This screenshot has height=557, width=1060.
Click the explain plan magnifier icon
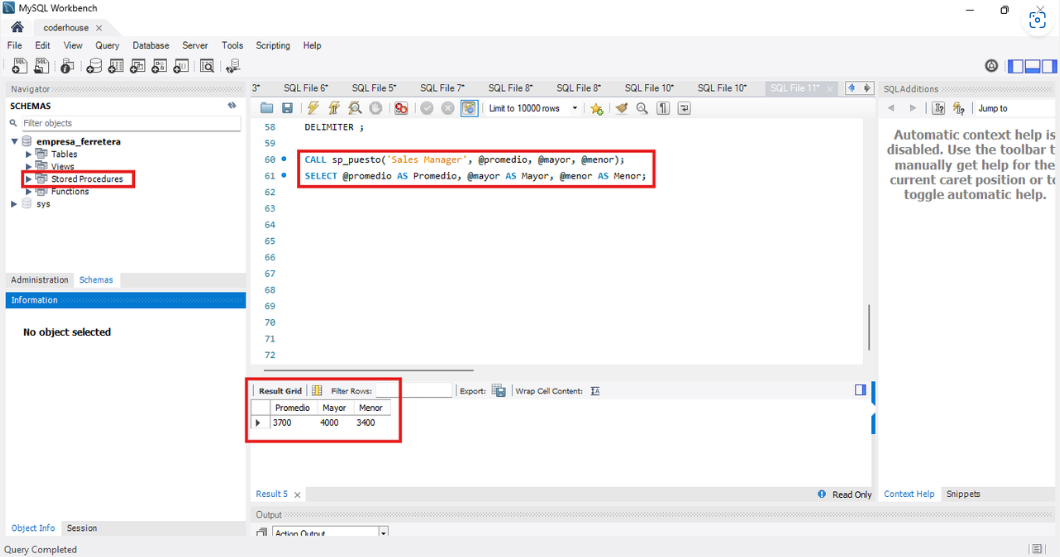355,108
